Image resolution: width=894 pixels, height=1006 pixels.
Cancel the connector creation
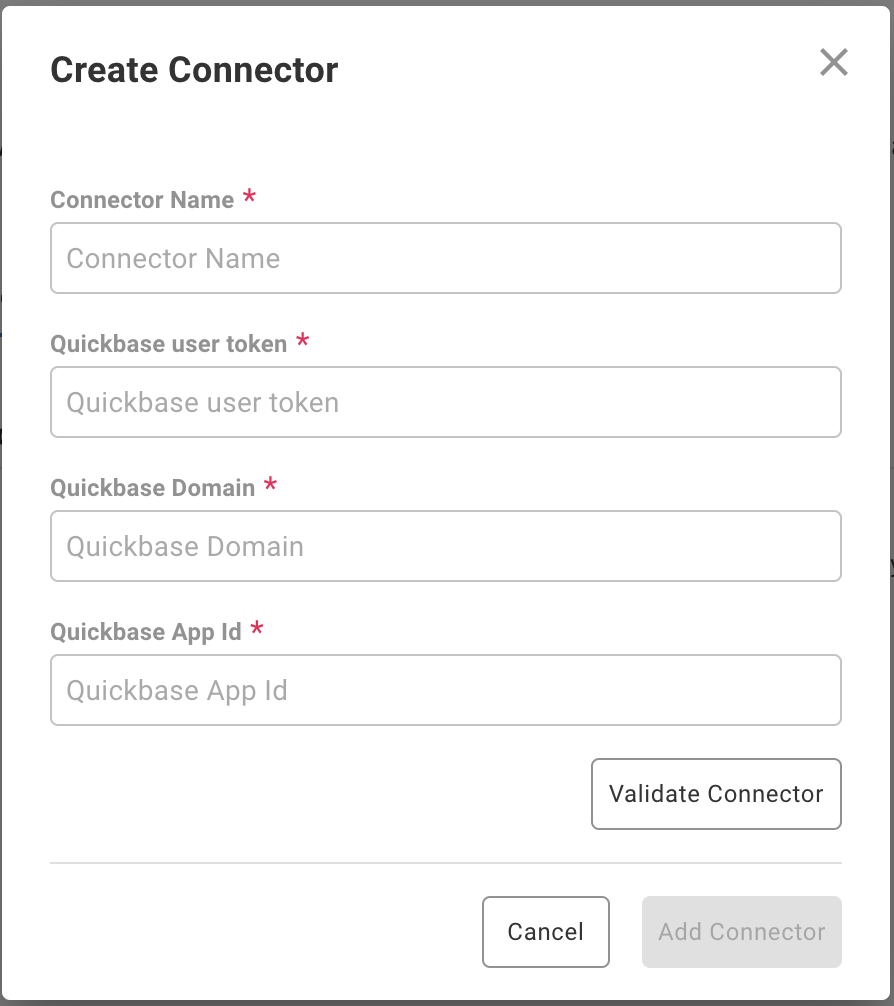tap(545, 932)
